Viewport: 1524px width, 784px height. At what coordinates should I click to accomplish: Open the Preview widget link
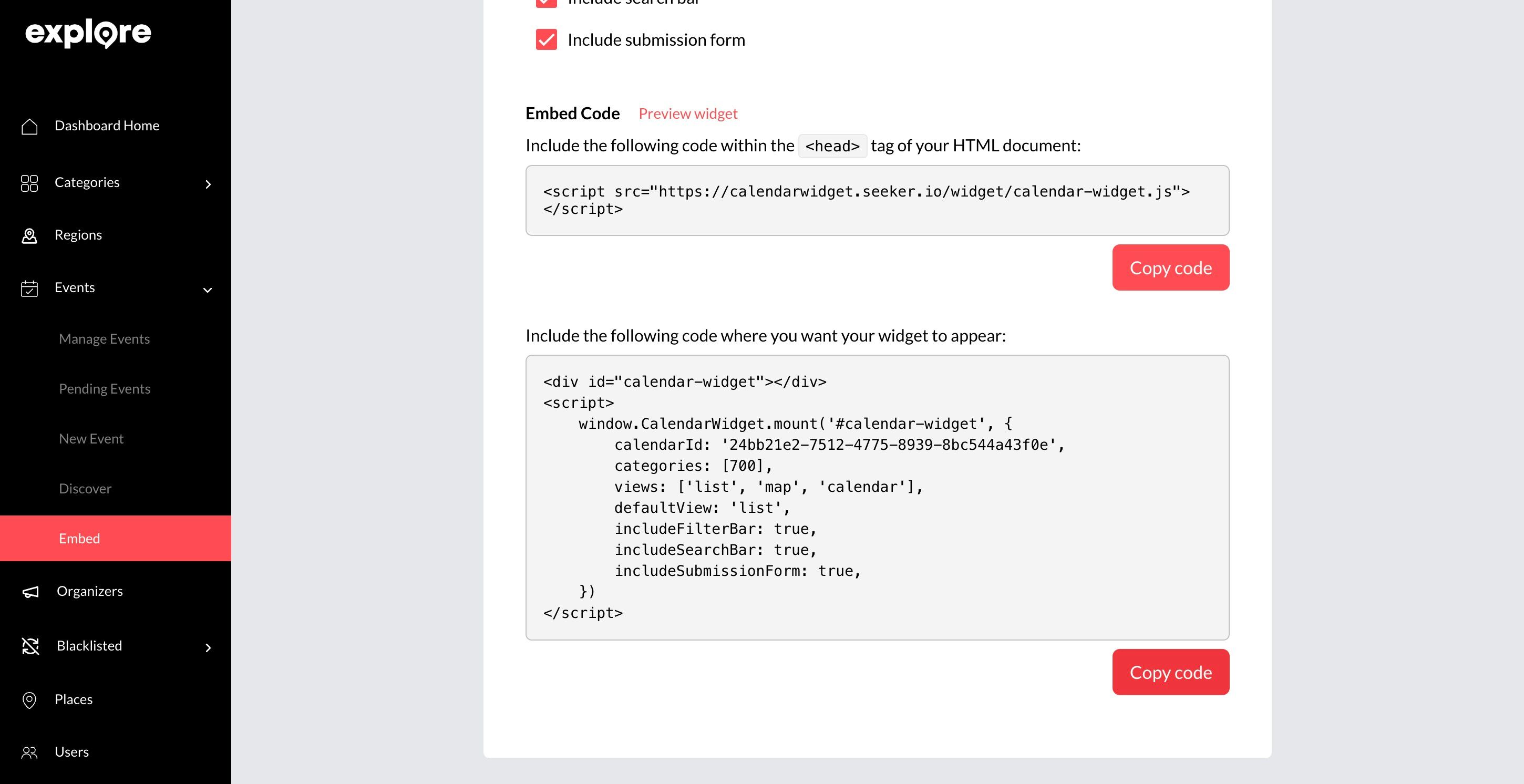pos(687,114)
